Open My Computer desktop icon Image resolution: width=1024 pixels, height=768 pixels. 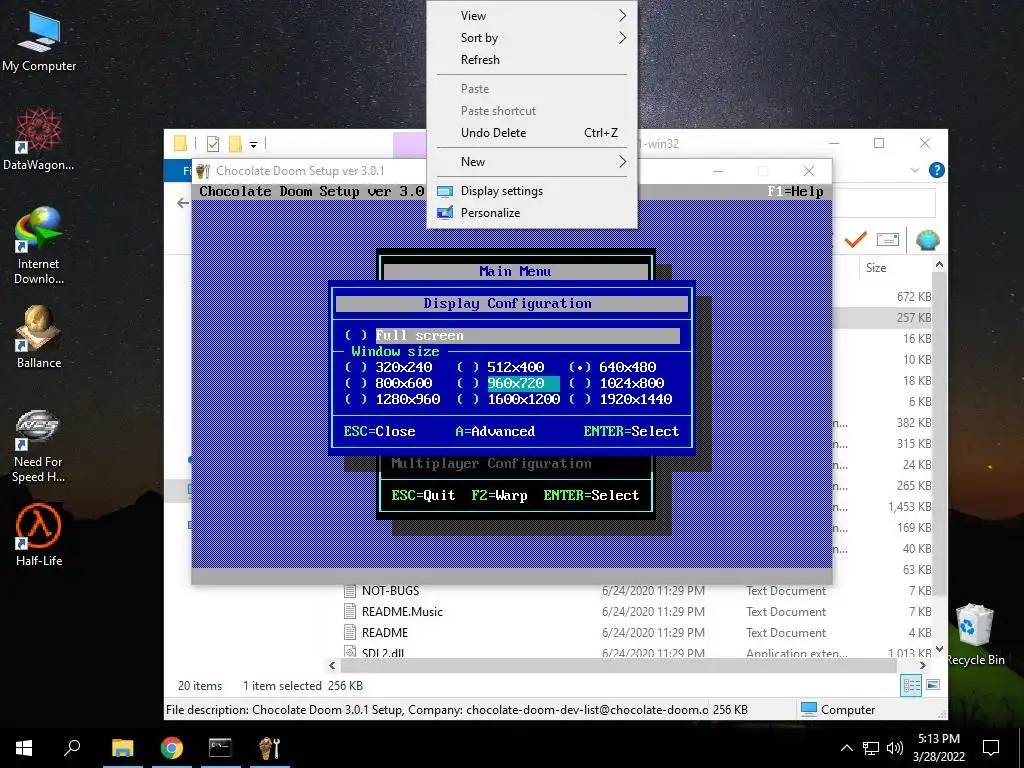pyautogui.click(x=39, y=40)
